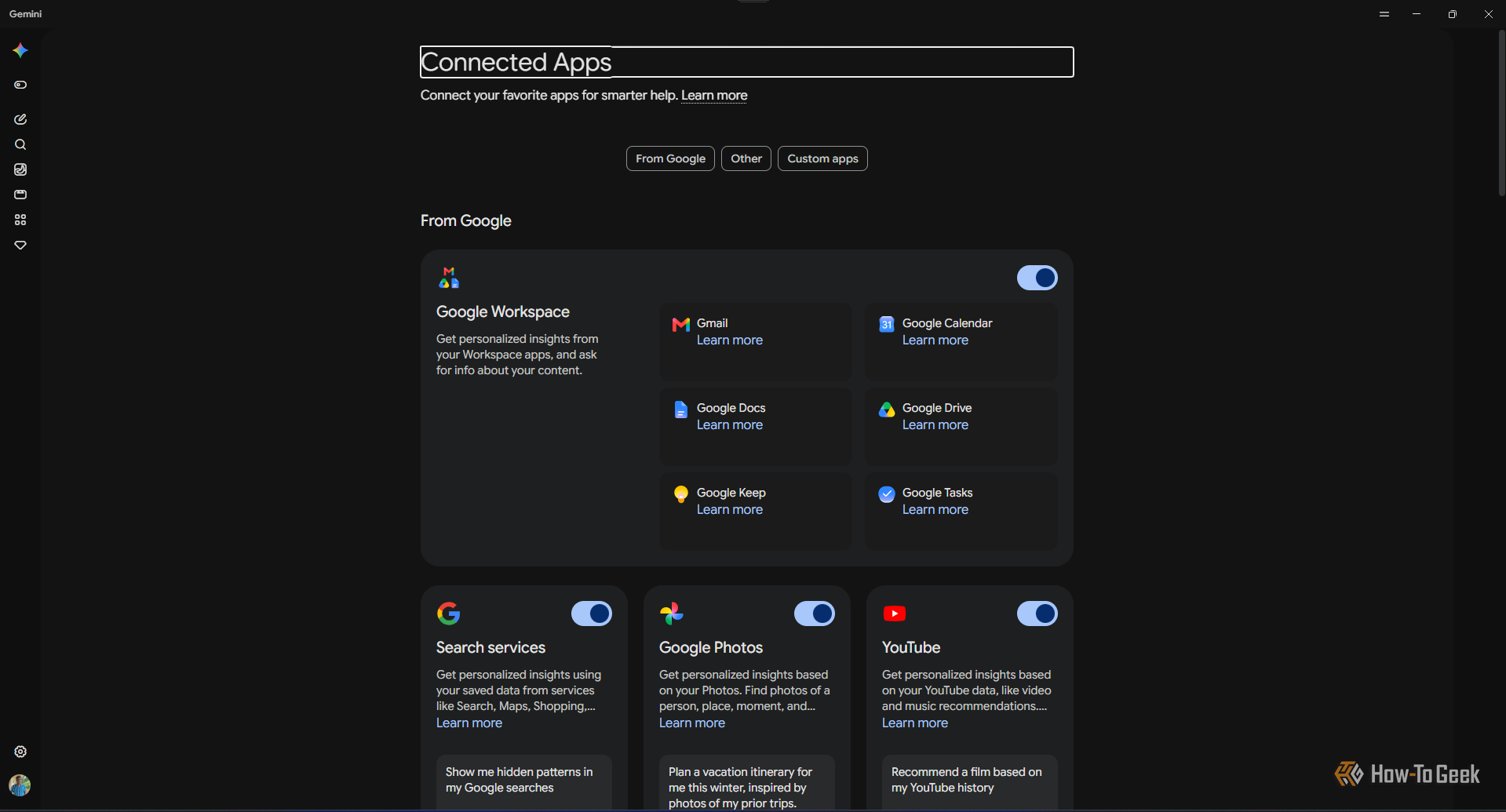Click the YouTube play logo icon

pos(895,614)
